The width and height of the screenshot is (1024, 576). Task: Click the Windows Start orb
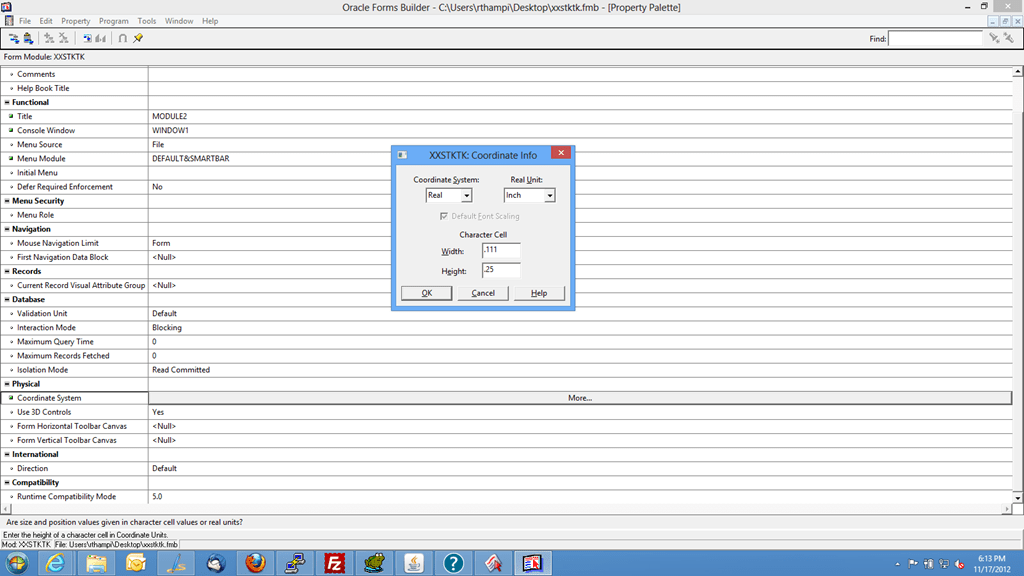tap(17, 563)
